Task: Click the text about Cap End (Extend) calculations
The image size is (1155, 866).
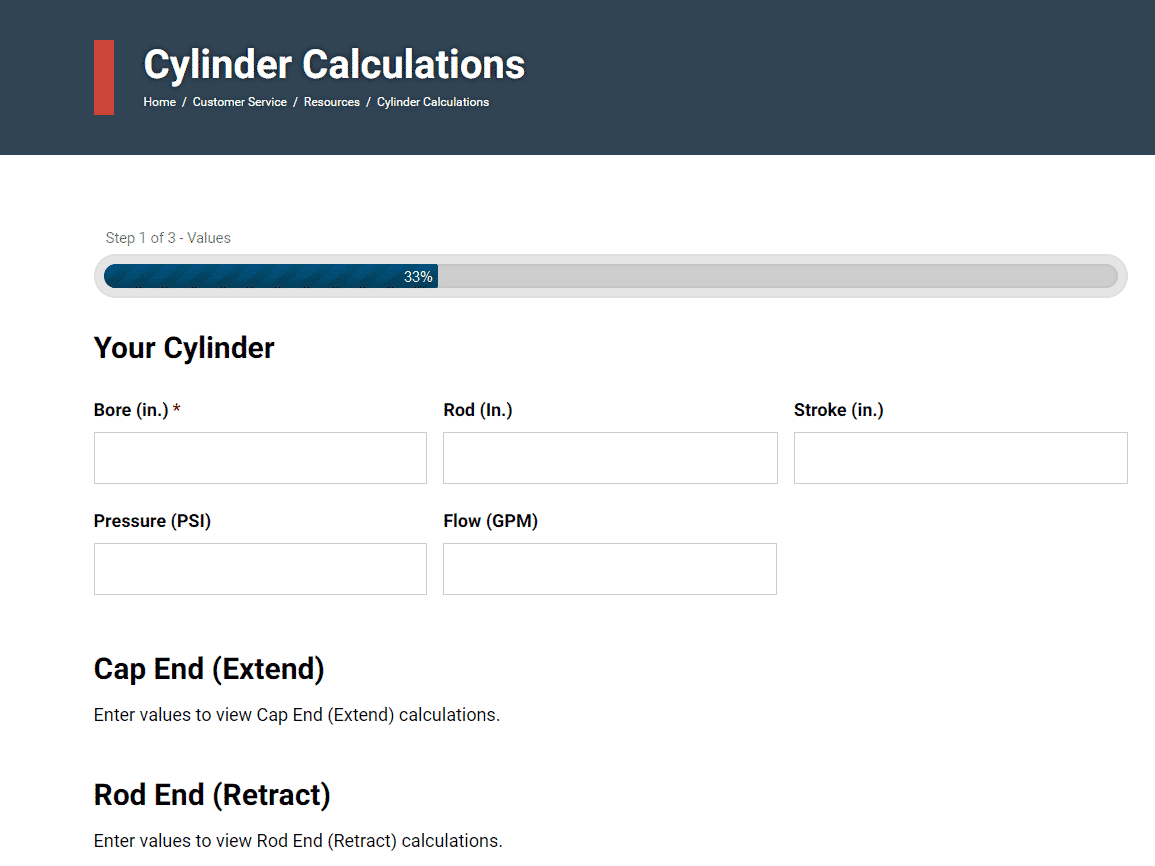Action: point(297,715)
